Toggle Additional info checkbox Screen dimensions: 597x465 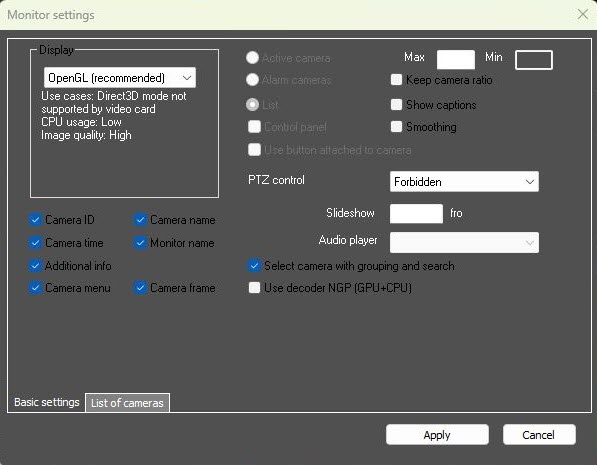point(35,265)
